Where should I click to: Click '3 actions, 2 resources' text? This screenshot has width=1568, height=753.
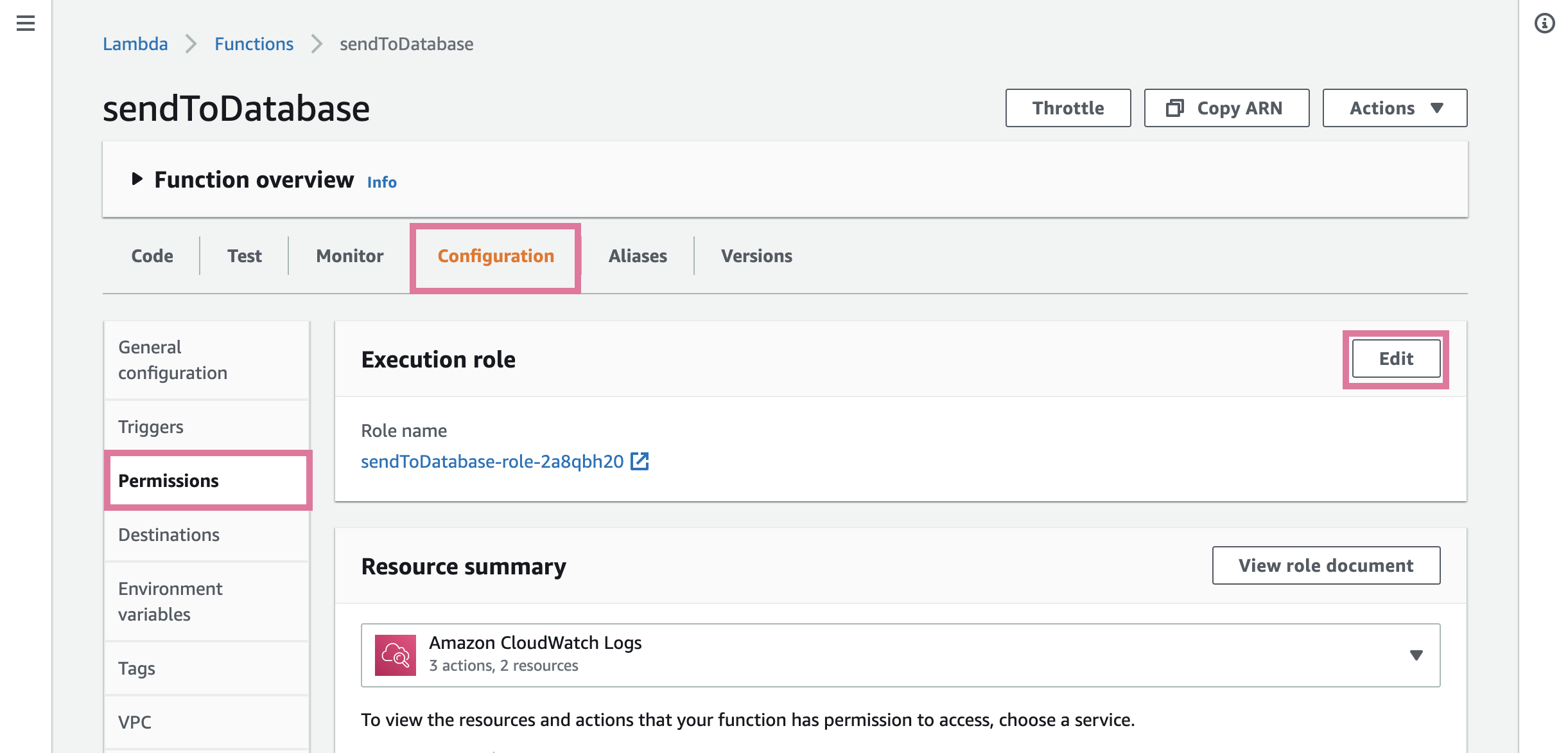pos(503,666)
